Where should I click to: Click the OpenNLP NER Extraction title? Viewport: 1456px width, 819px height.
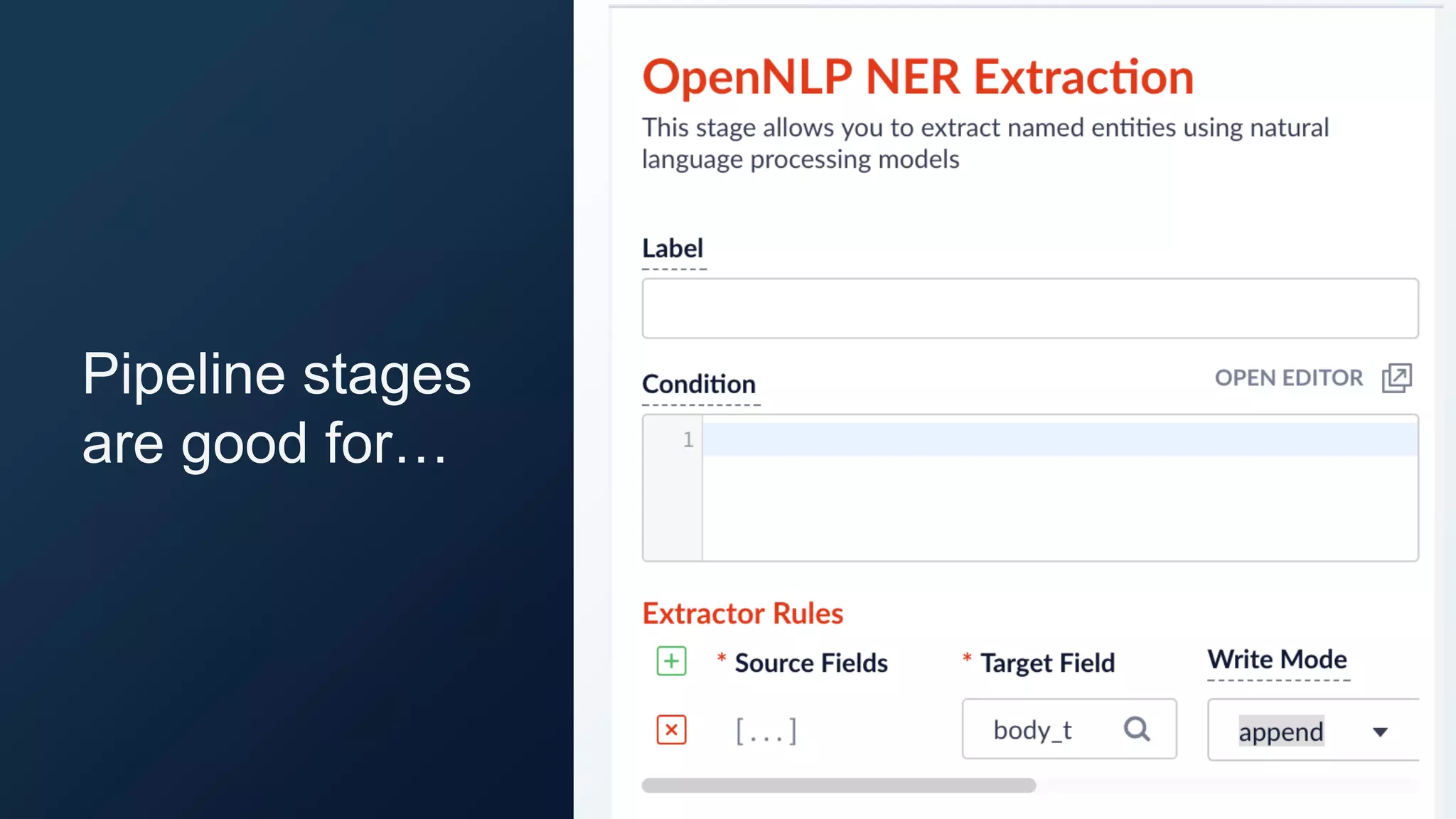coord(918,77)
